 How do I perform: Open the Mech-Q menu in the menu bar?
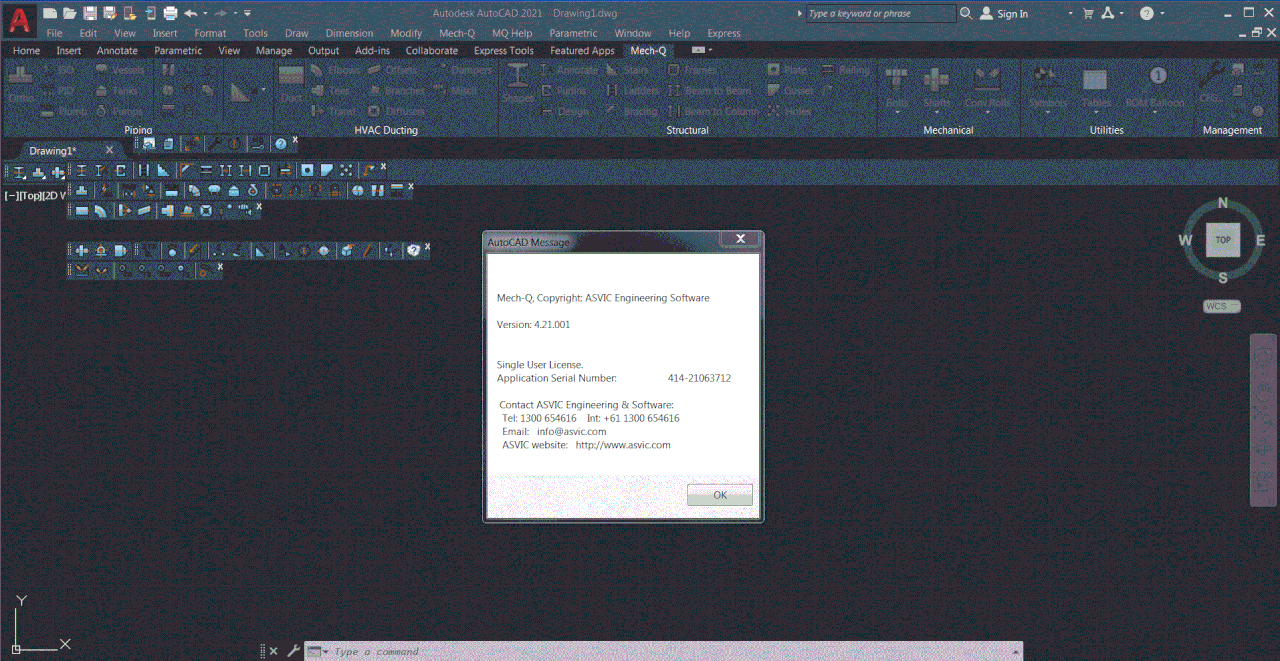click(x=457, y=33)
